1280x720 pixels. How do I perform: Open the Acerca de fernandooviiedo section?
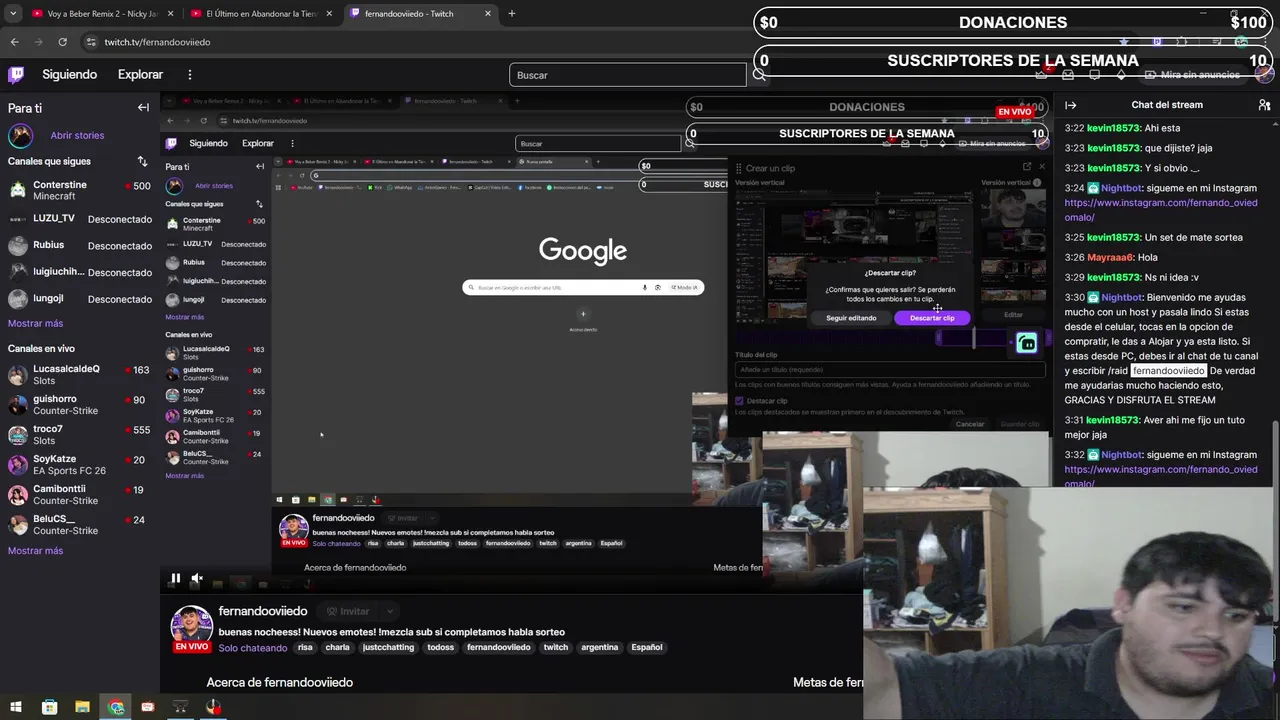point(279,682)
